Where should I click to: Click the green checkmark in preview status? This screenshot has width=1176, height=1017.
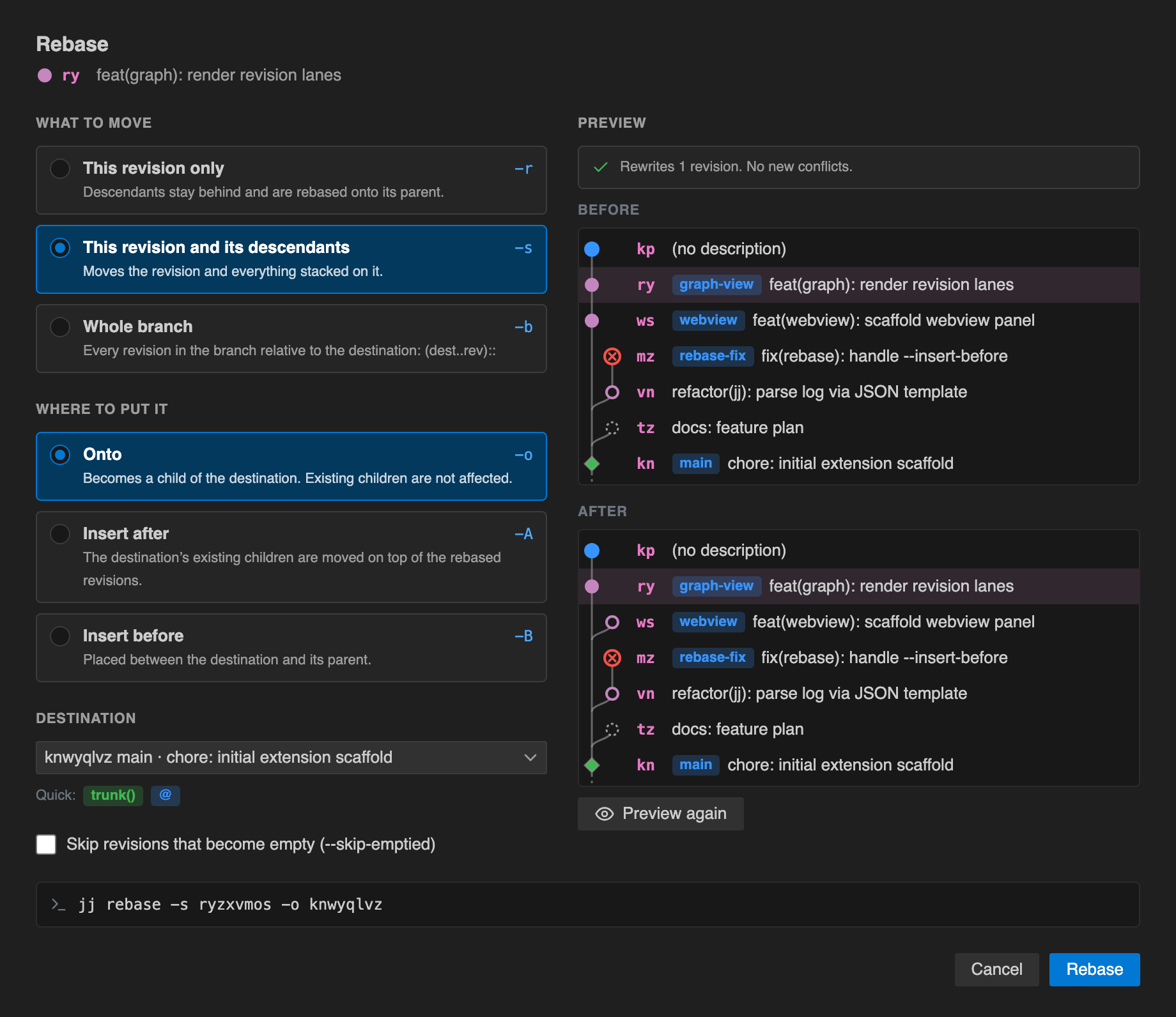coord(601,167)
